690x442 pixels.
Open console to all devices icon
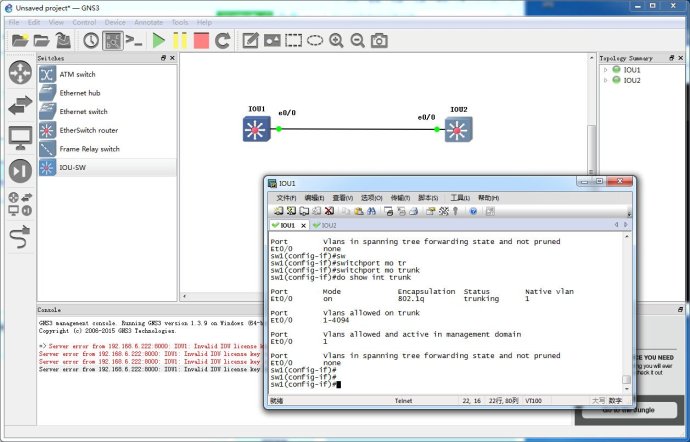click(134, 41)
